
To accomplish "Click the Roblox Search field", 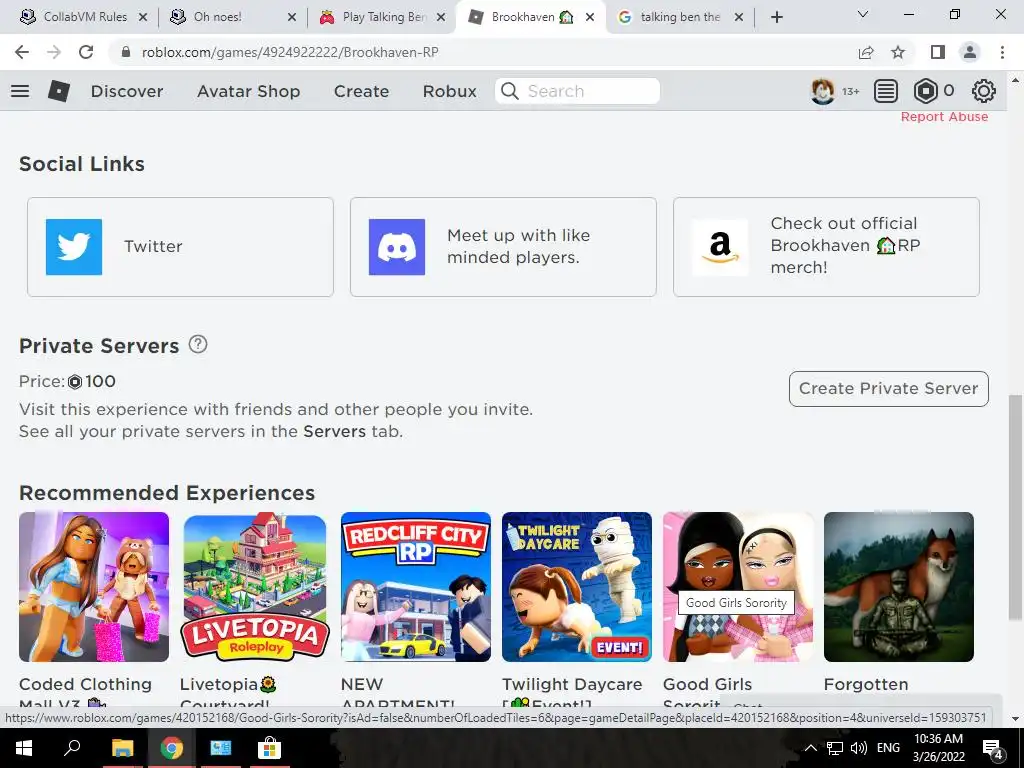I will [577, 91].
